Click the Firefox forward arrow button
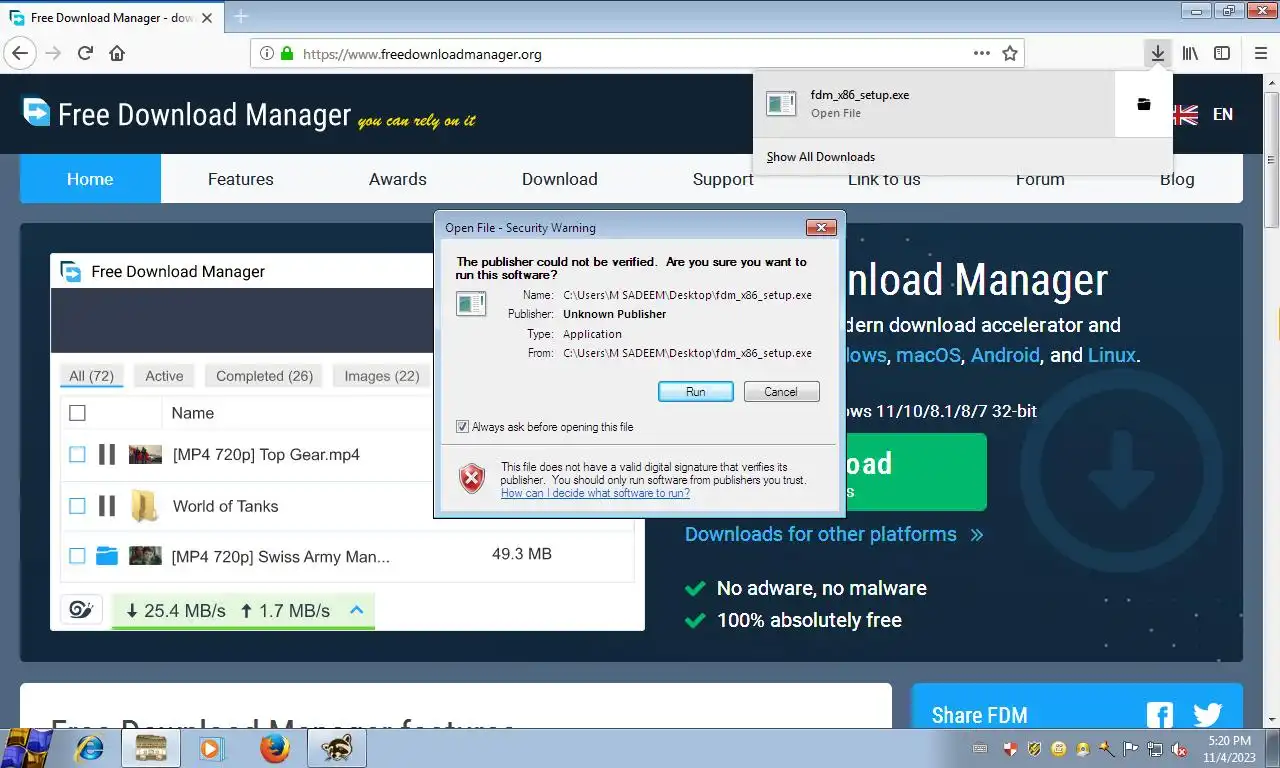 coord(53,53)
